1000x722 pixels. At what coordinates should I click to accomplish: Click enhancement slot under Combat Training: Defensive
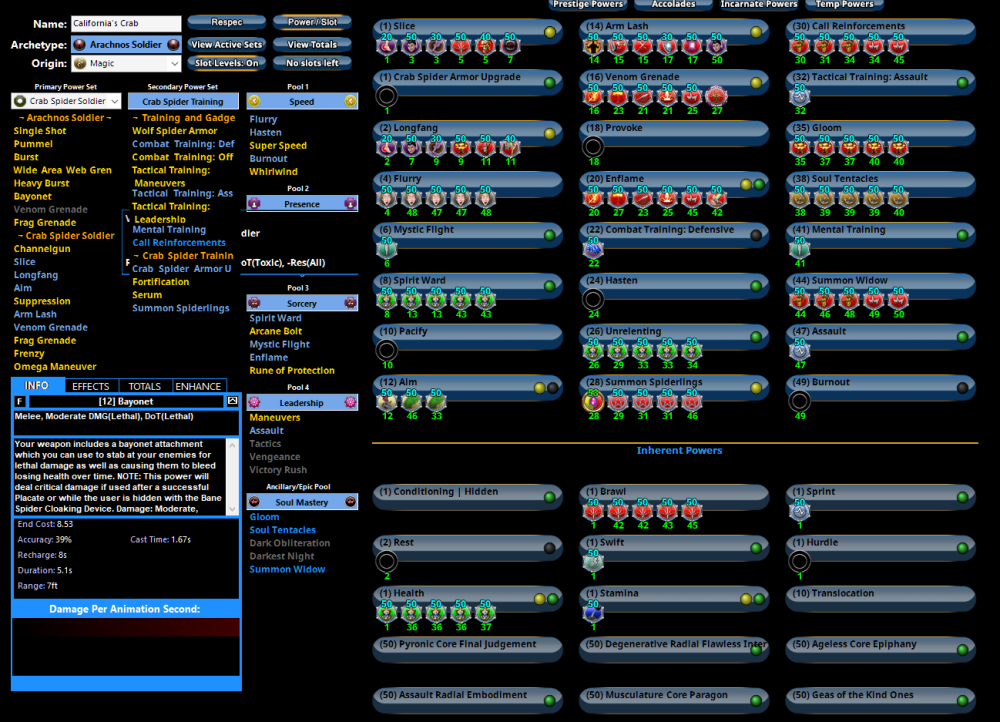pyautogui.click(x=592, y=249)
